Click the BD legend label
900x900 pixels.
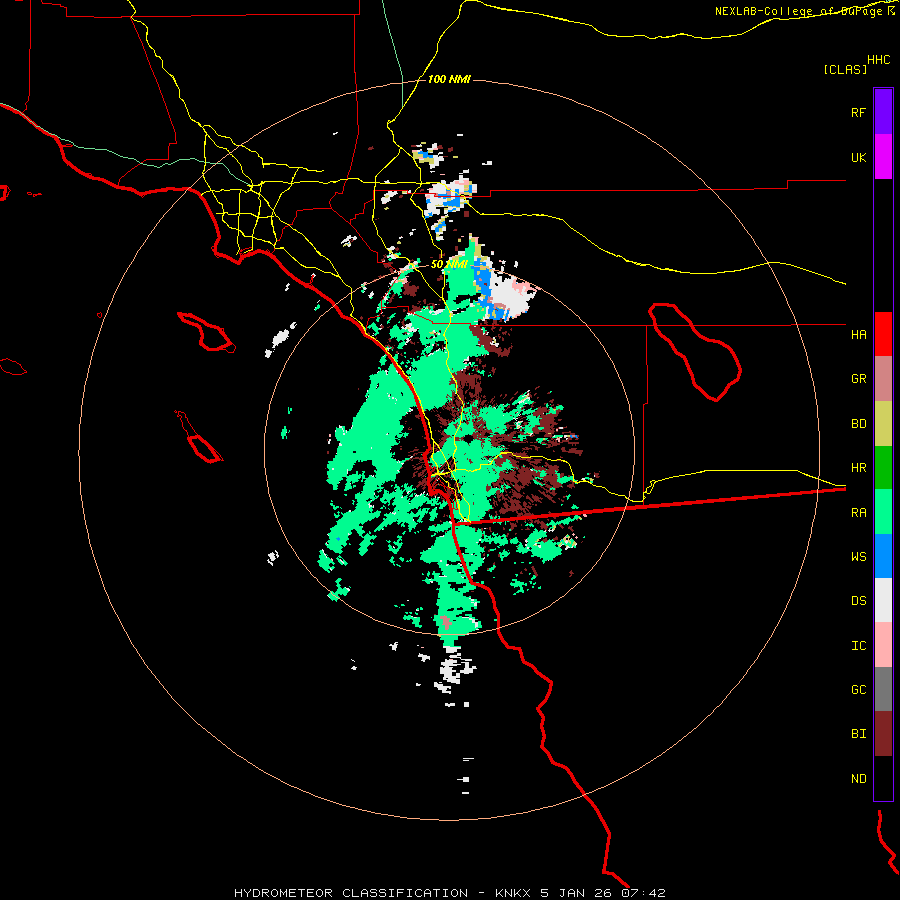point(858,424)
